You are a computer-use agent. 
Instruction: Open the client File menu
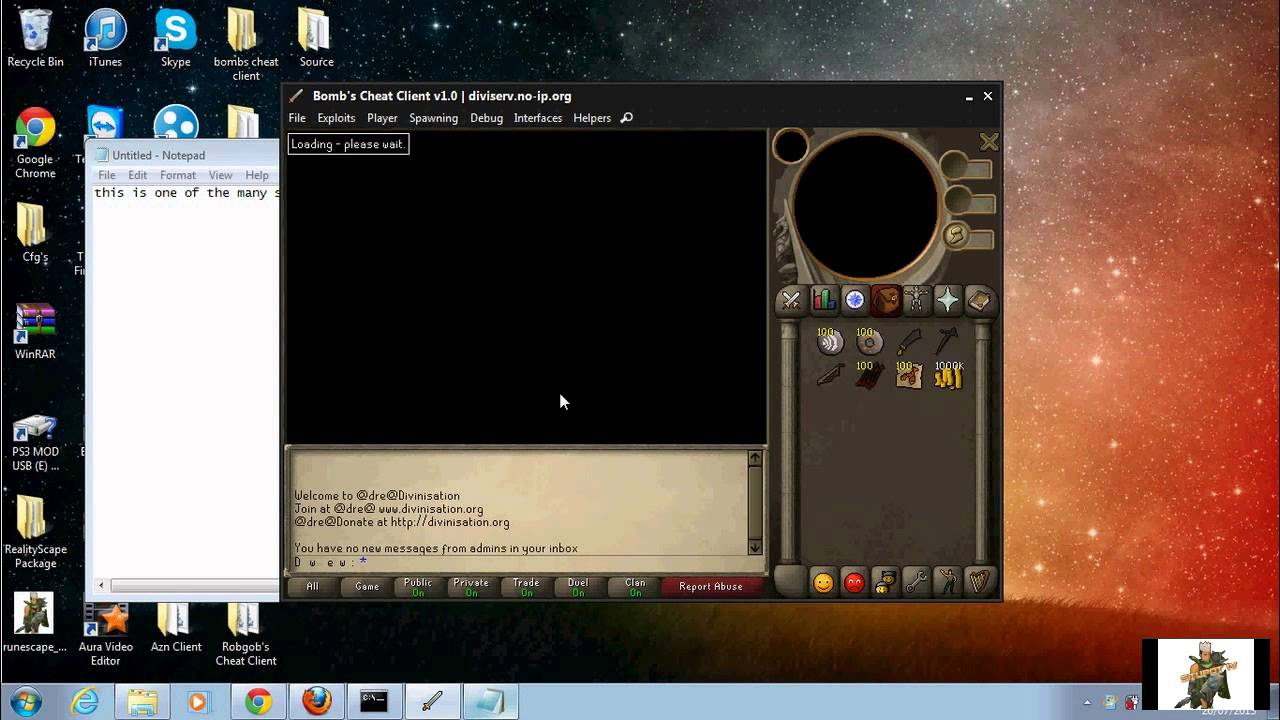tap(297, 118)
